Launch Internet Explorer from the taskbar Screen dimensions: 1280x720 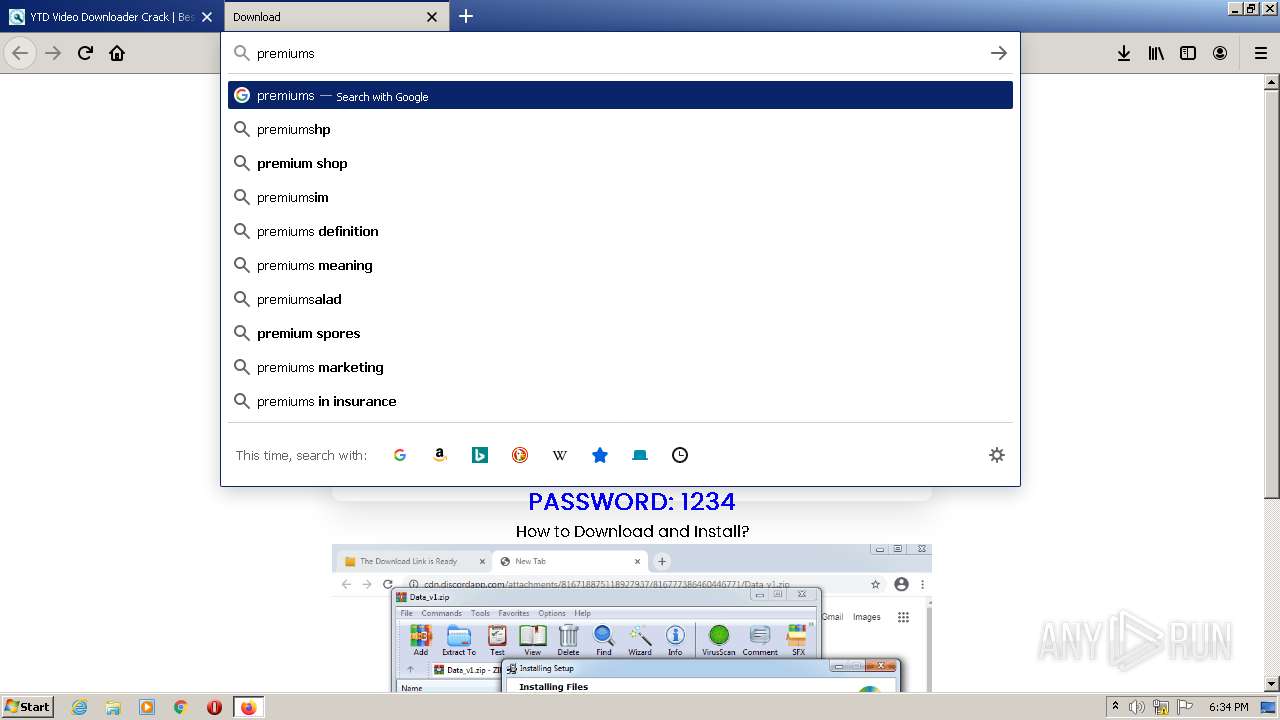[x=79, y=707]
